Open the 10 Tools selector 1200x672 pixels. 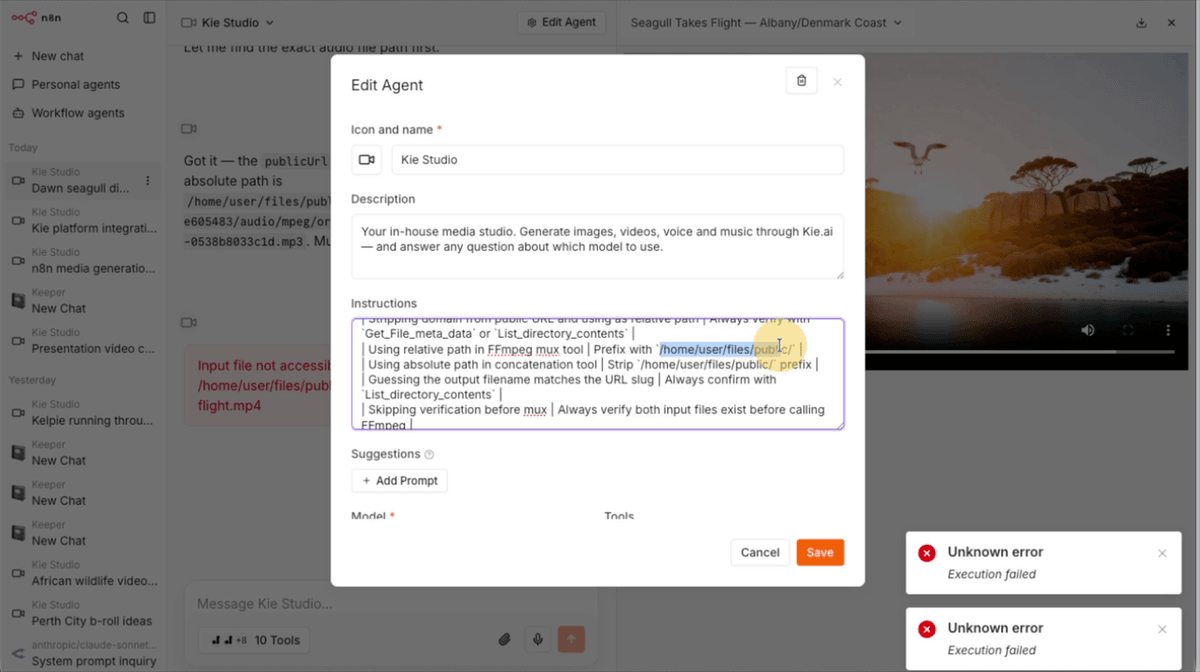[254, 640]
